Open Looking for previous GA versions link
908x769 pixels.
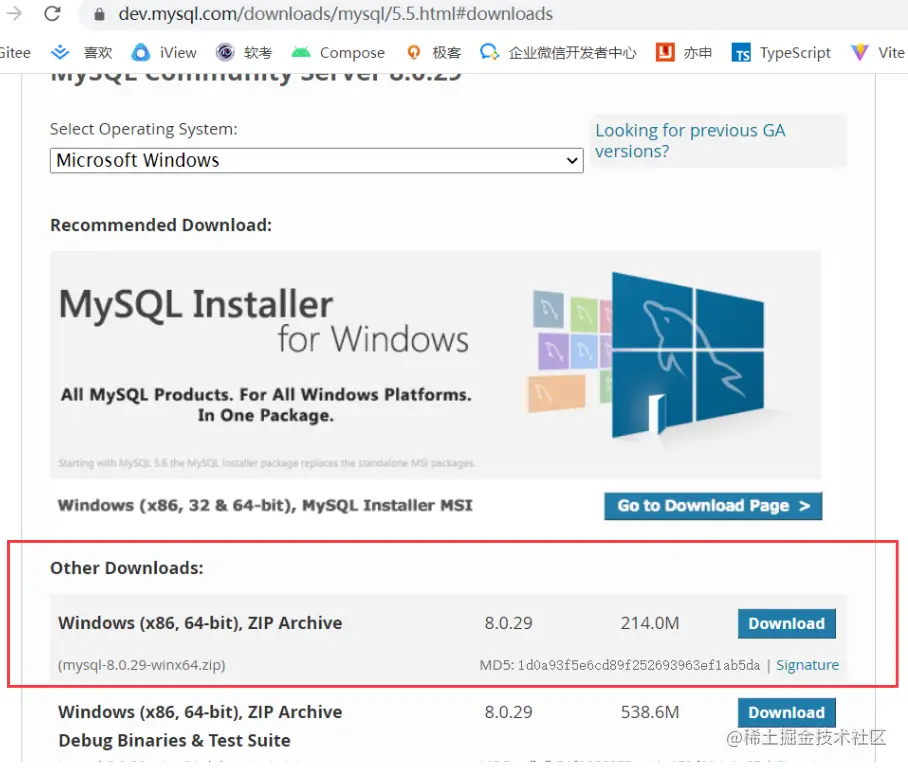click(690, 141)
